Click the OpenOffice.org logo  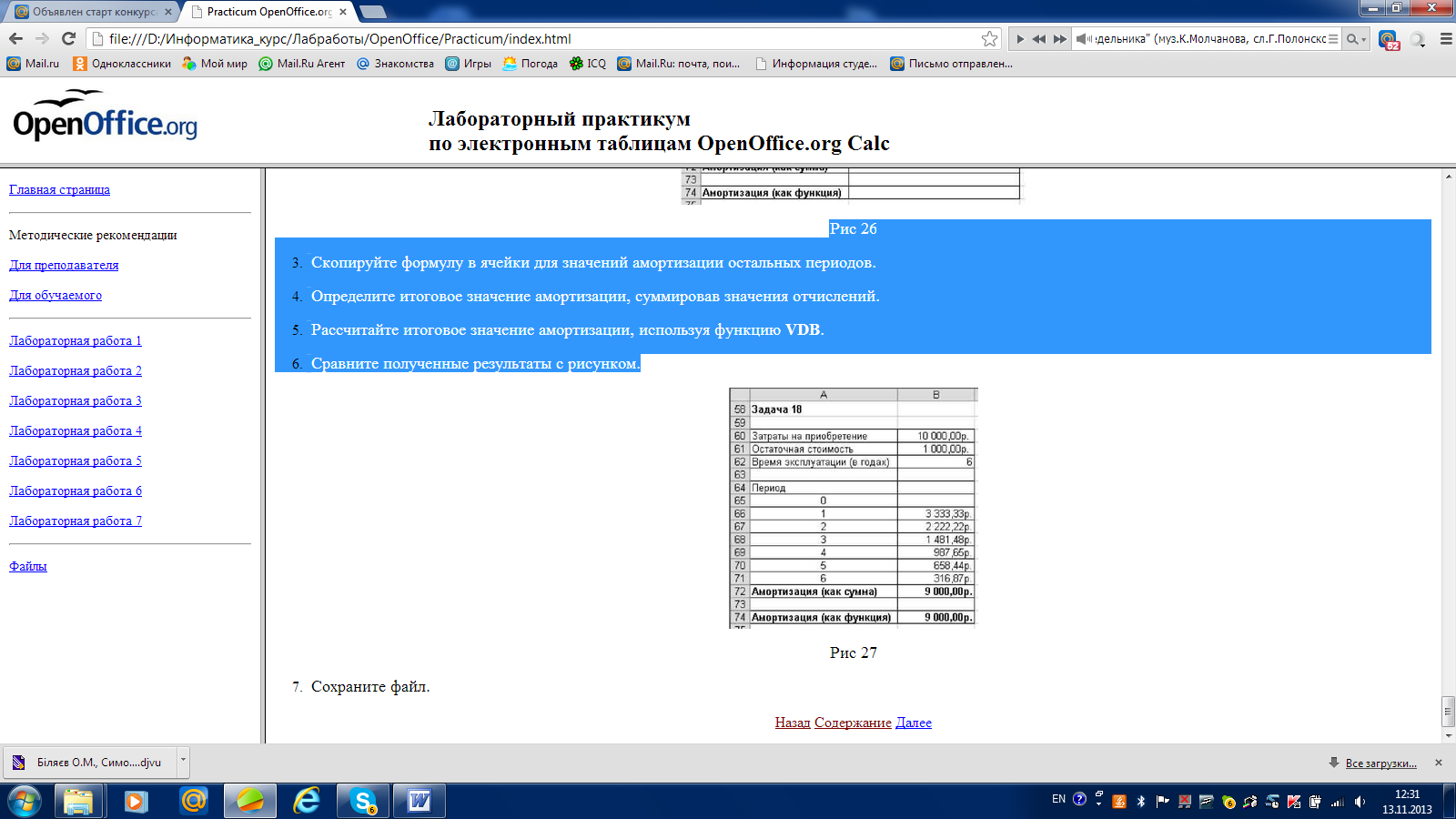105,116
